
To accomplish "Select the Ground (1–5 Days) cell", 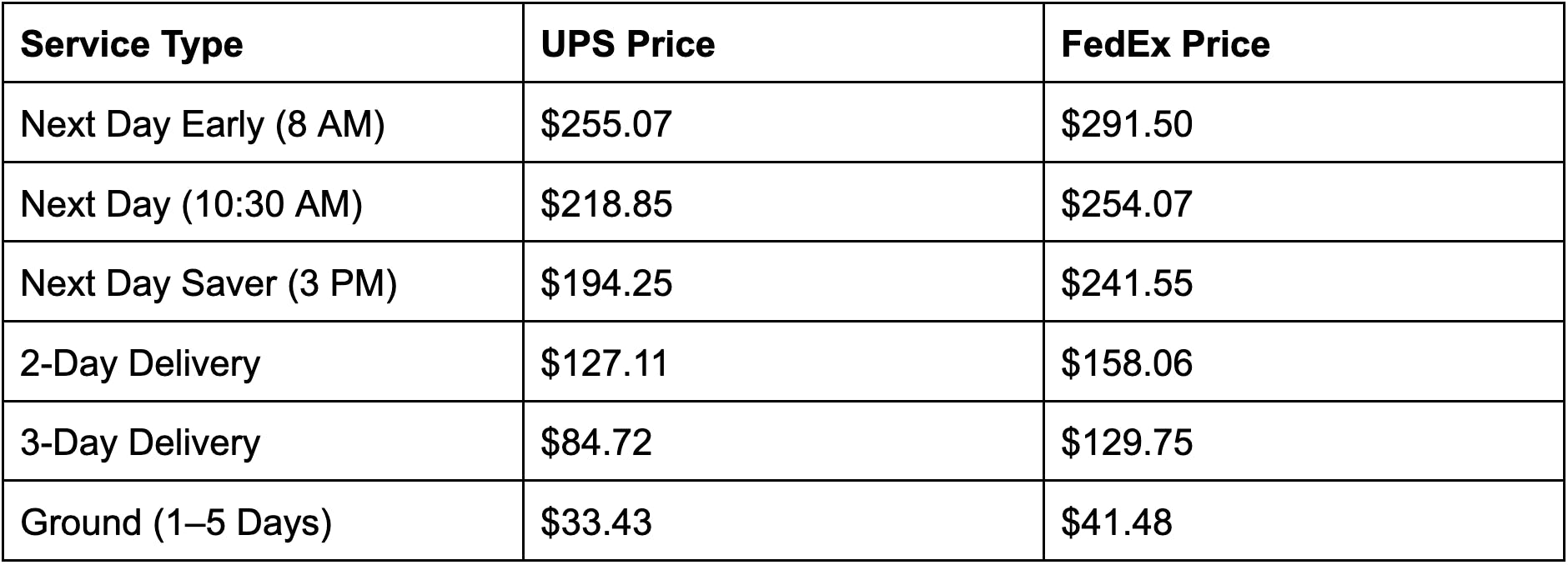I will tap(263, 521).
